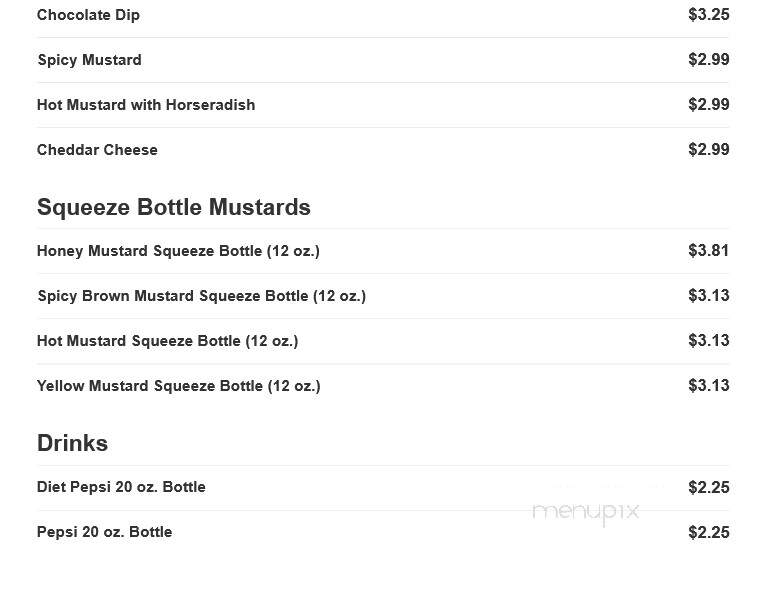Click the $2.99 Spicy Mustard price
Viewport: 765px width, 594px height.
coord(708,59)
